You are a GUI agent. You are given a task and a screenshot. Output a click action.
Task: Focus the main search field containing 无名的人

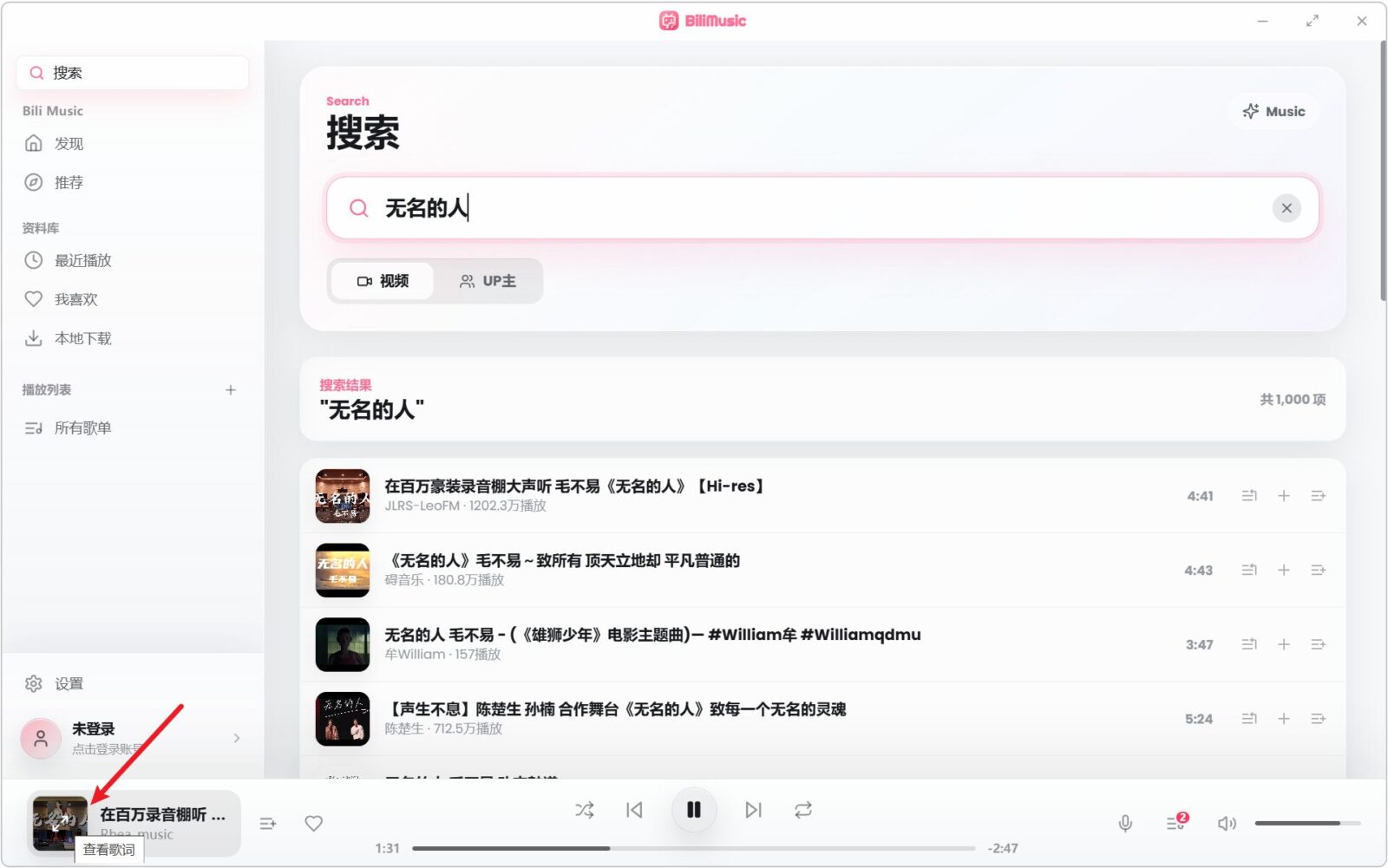[822, 208]
